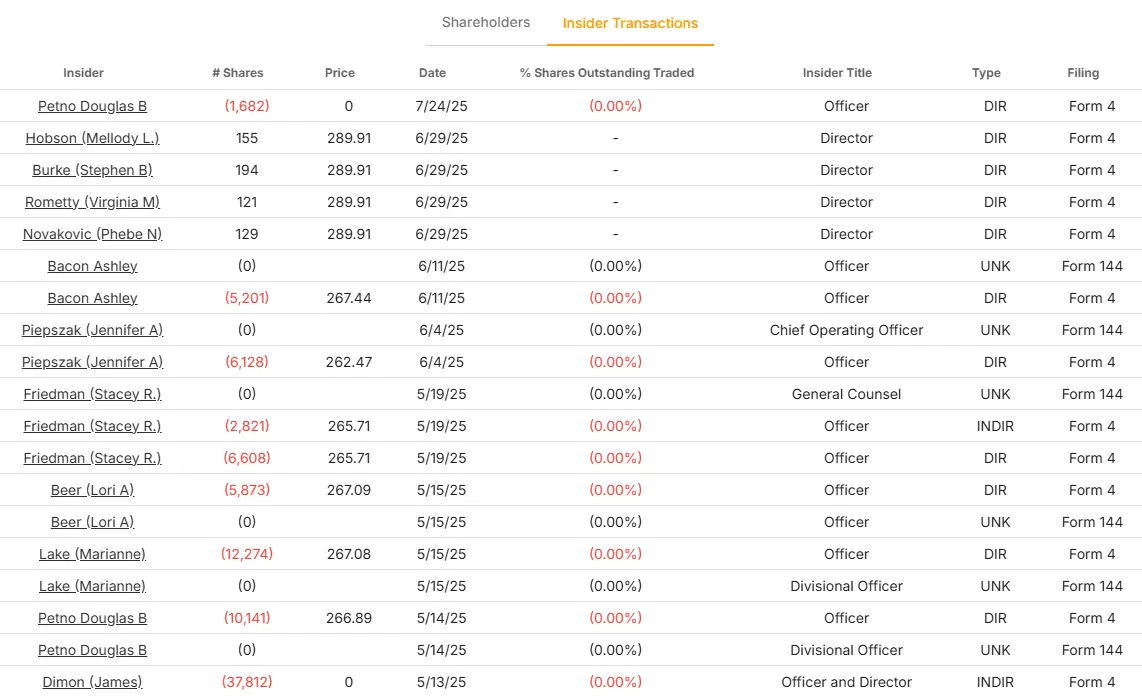This screenshot has width=1142, height=696.
Task: Sort transactions by Date header
Action: point(432,73)
